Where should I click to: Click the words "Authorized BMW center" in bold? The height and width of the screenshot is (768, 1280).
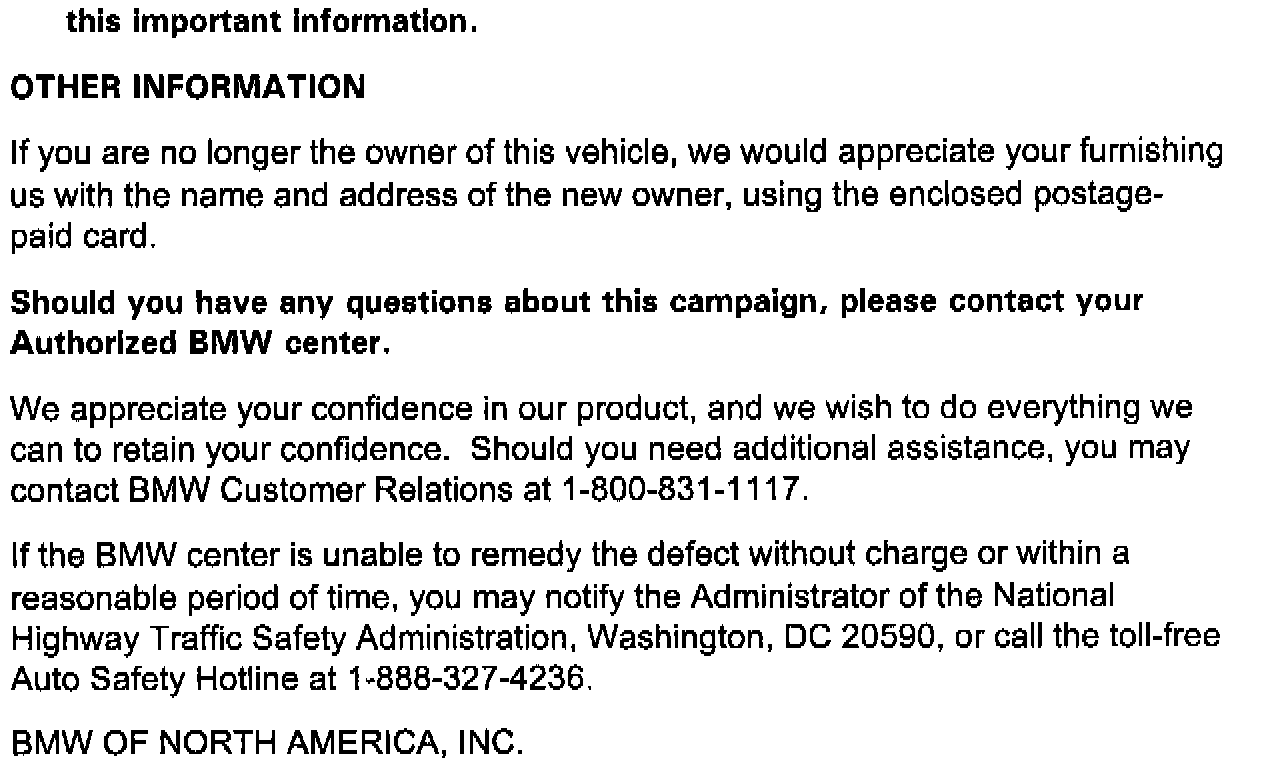click(196, 345)
